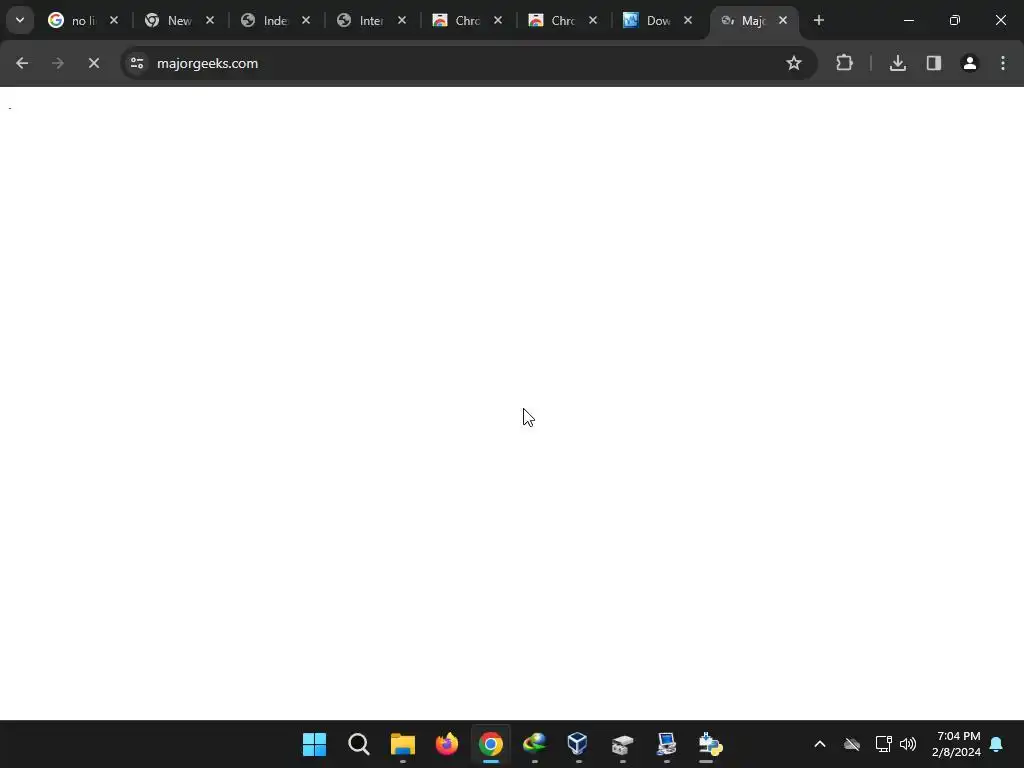The image size is (1024, 768).
Task: Click the OneDrive cloud tray icon
Action: (x=852, y=744)
